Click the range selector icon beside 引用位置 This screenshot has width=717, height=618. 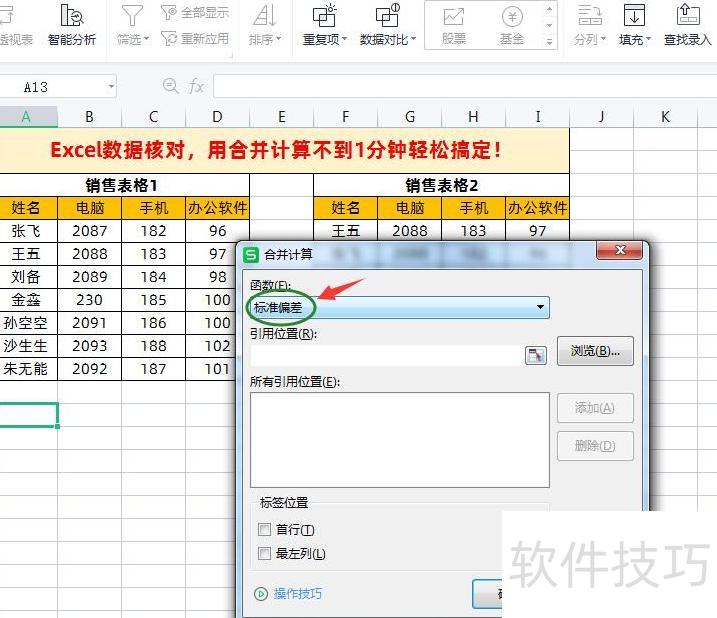(537, 354)
